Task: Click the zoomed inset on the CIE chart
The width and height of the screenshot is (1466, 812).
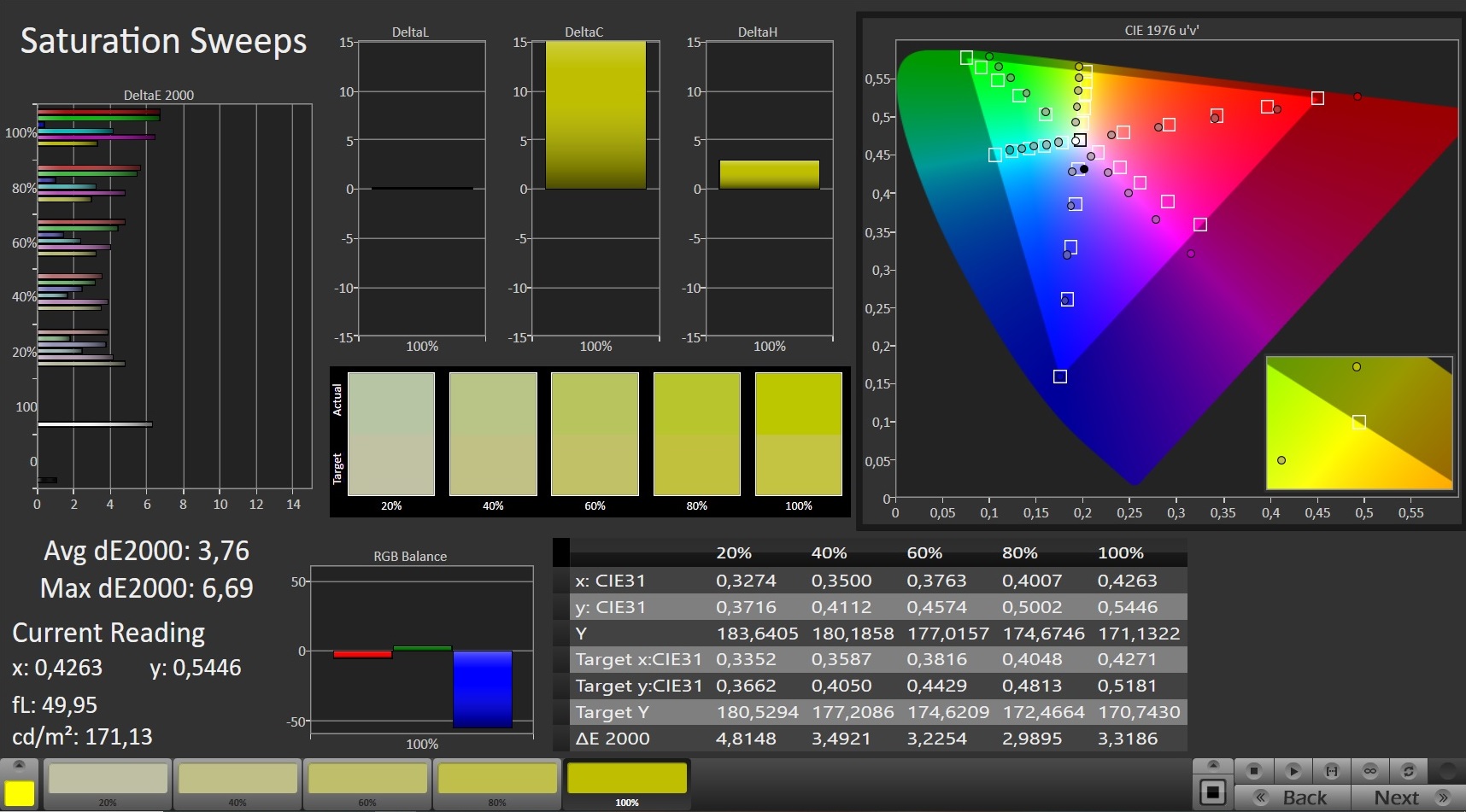Action: [x=1358, y=423]
